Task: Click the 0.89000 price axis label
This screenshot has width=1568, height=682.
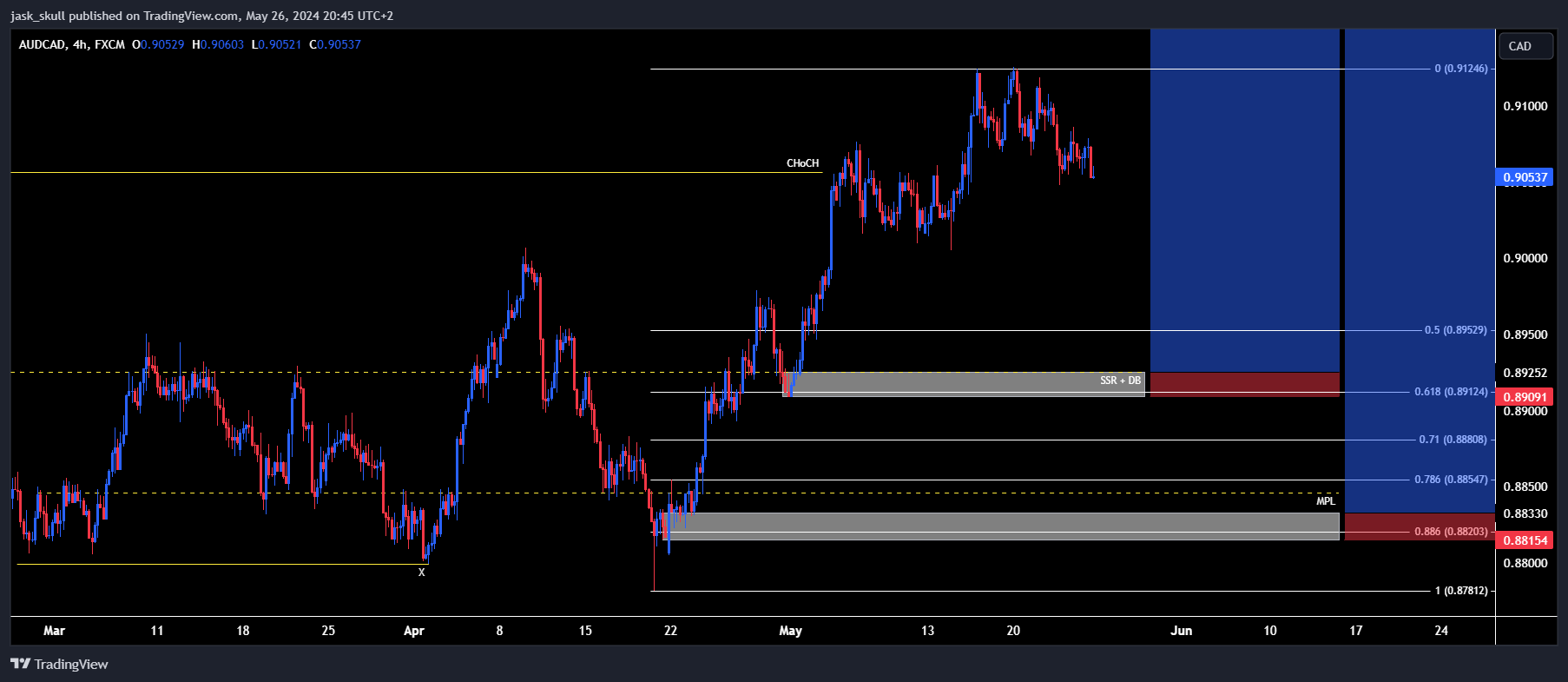Action: (x=1525, y=411)
